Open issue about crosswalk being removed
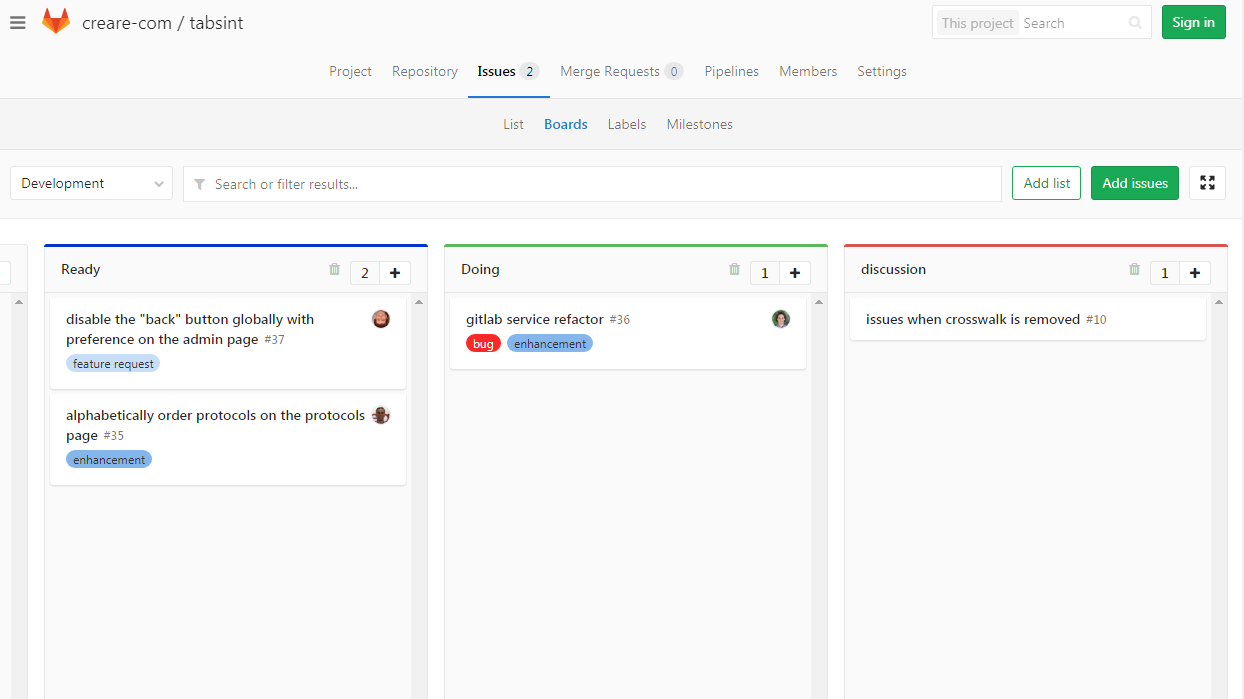 click(x=972, y=320)
